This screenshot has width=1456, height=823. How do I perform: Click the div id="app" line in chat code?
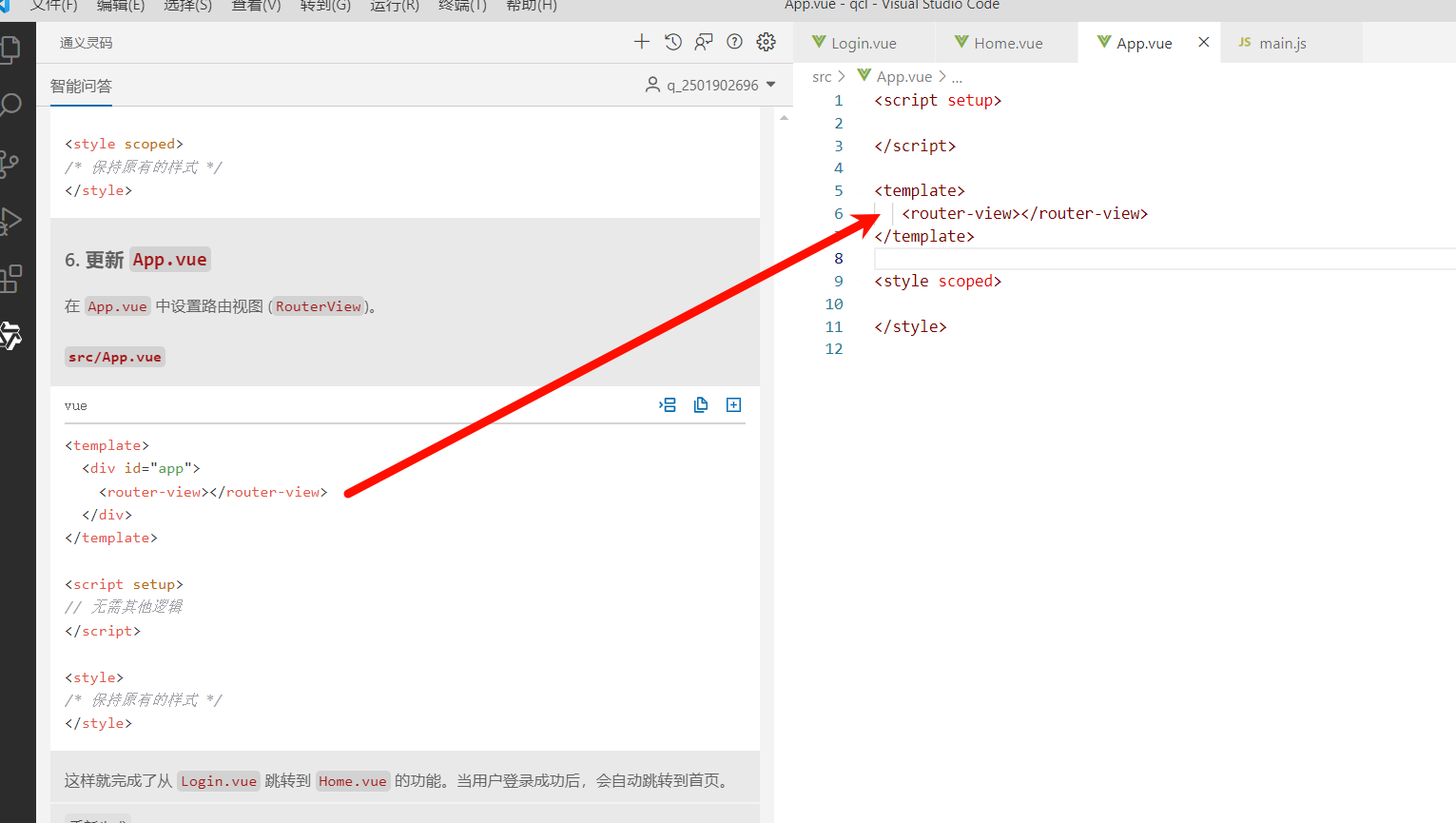[x=141, y=468]
